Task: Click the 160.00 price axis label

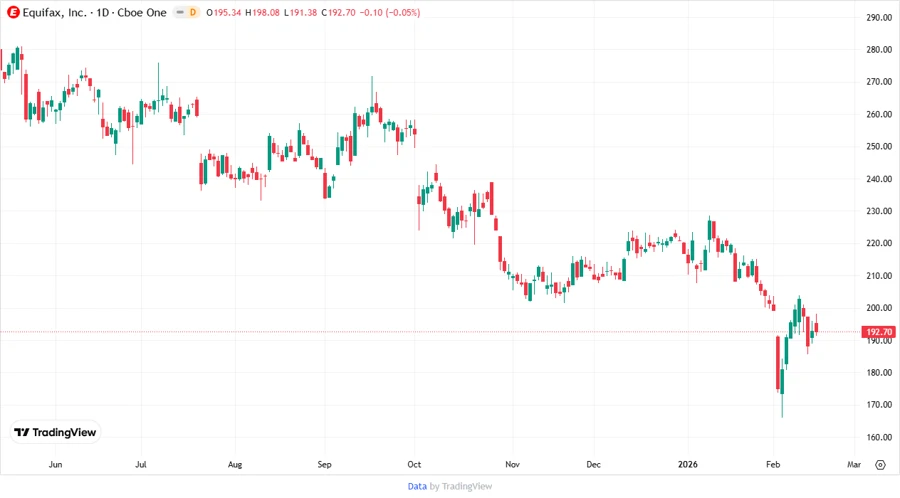Action: click(x=879, y=437)
